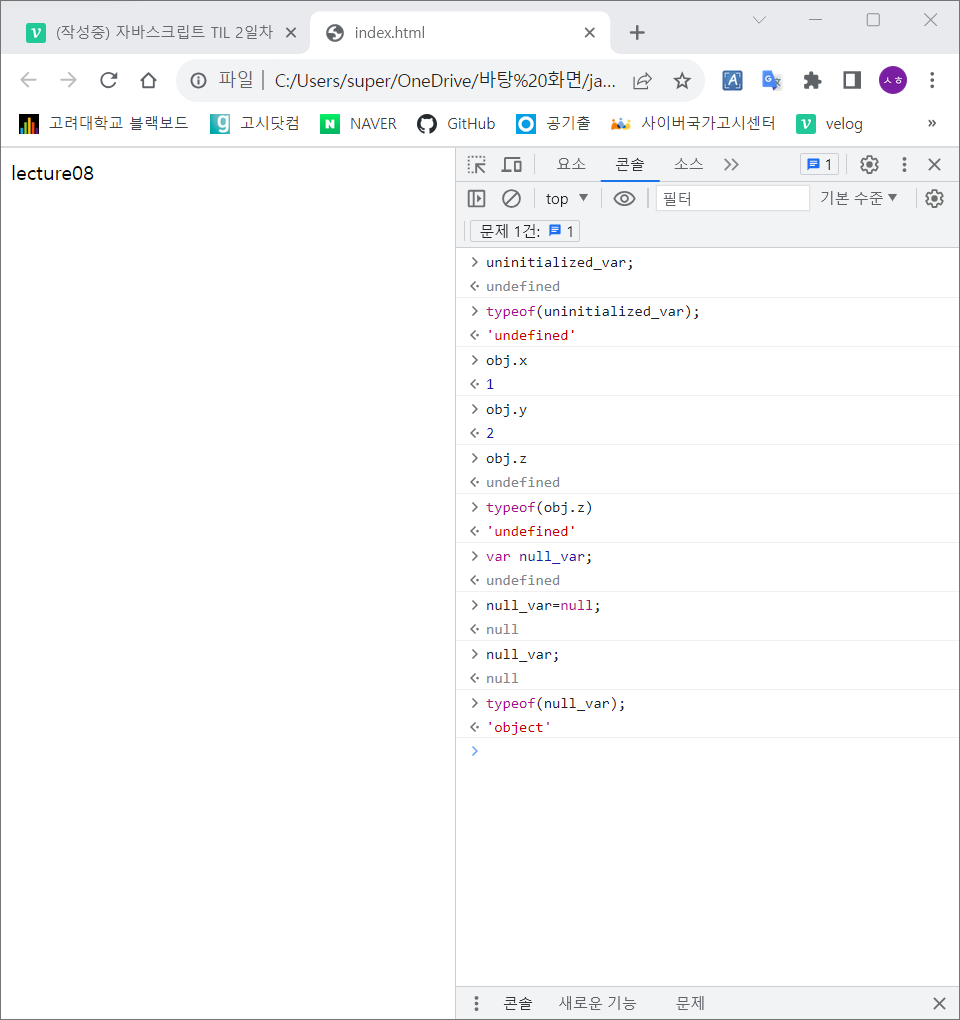
Task: Select the drawer '문제' tab
Action: [690, 1003]
